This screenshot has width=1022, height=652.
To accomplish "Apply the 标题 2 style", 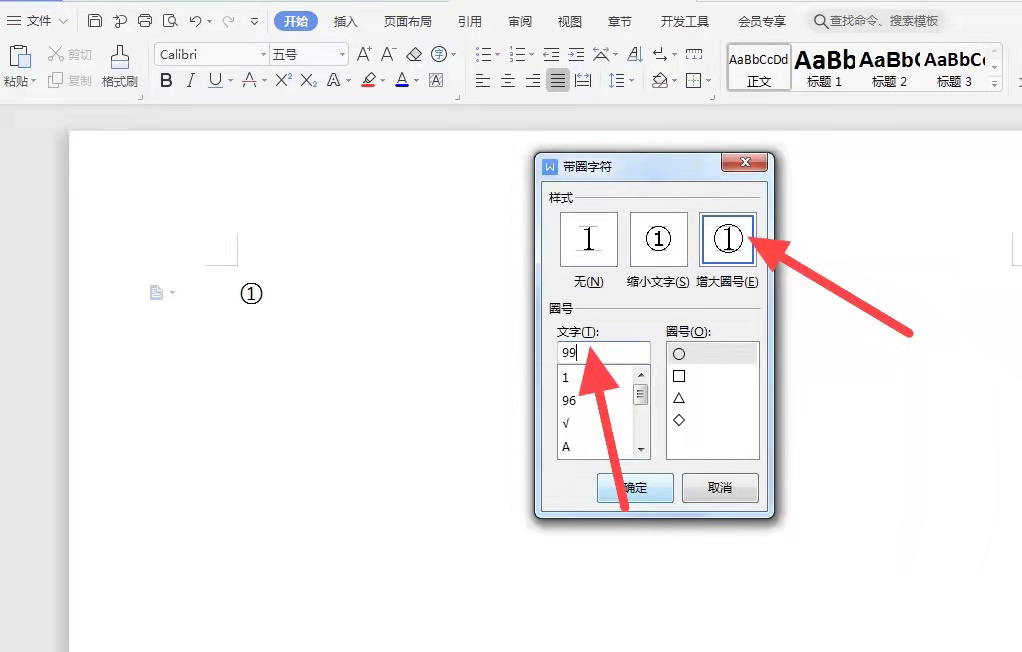I will tap(889, 67).
